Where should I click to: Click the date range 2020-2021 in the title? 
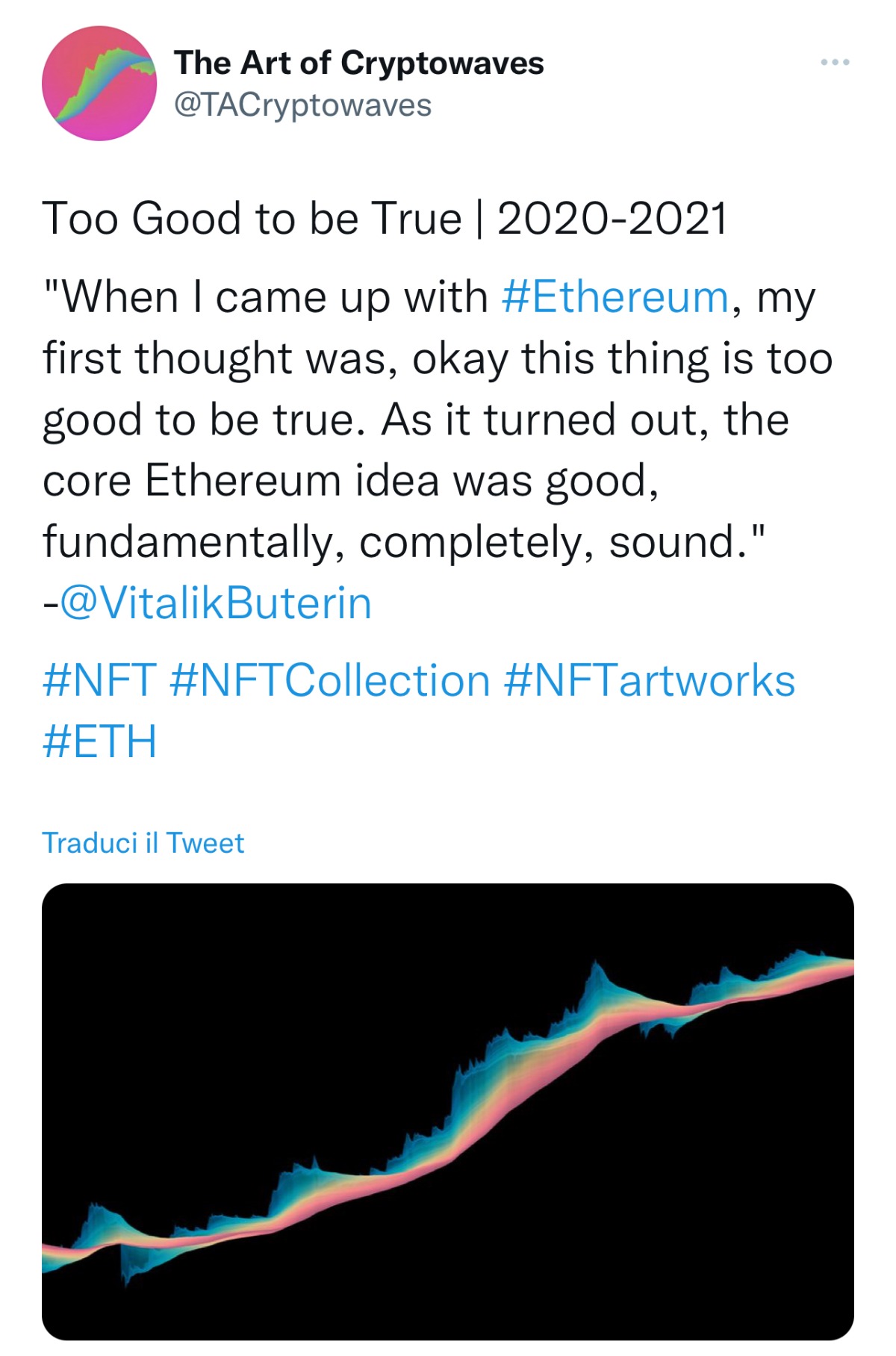tap(612, 220)
